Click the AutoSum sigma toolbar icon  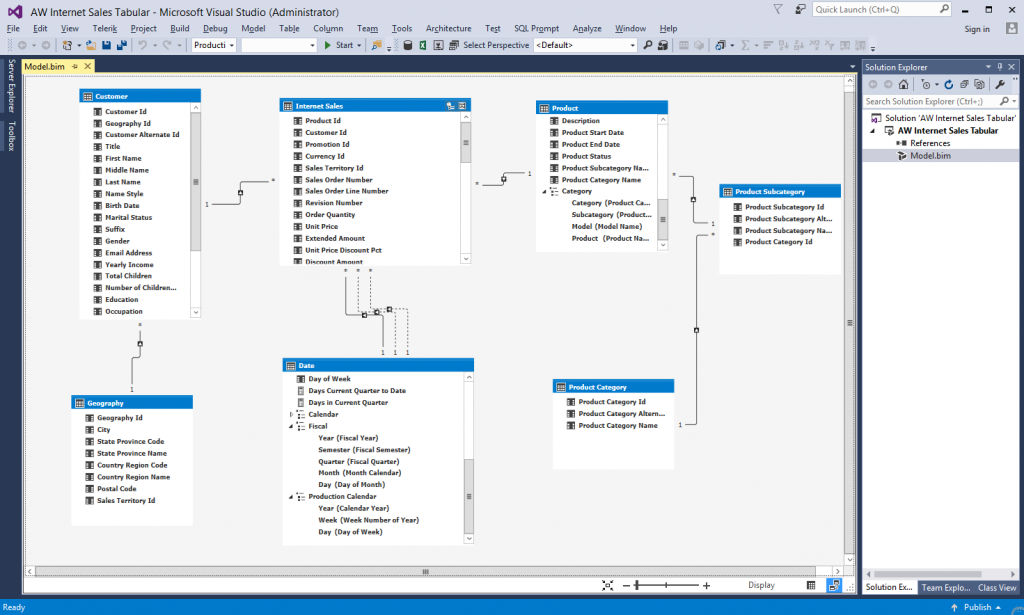click(745, 45)
